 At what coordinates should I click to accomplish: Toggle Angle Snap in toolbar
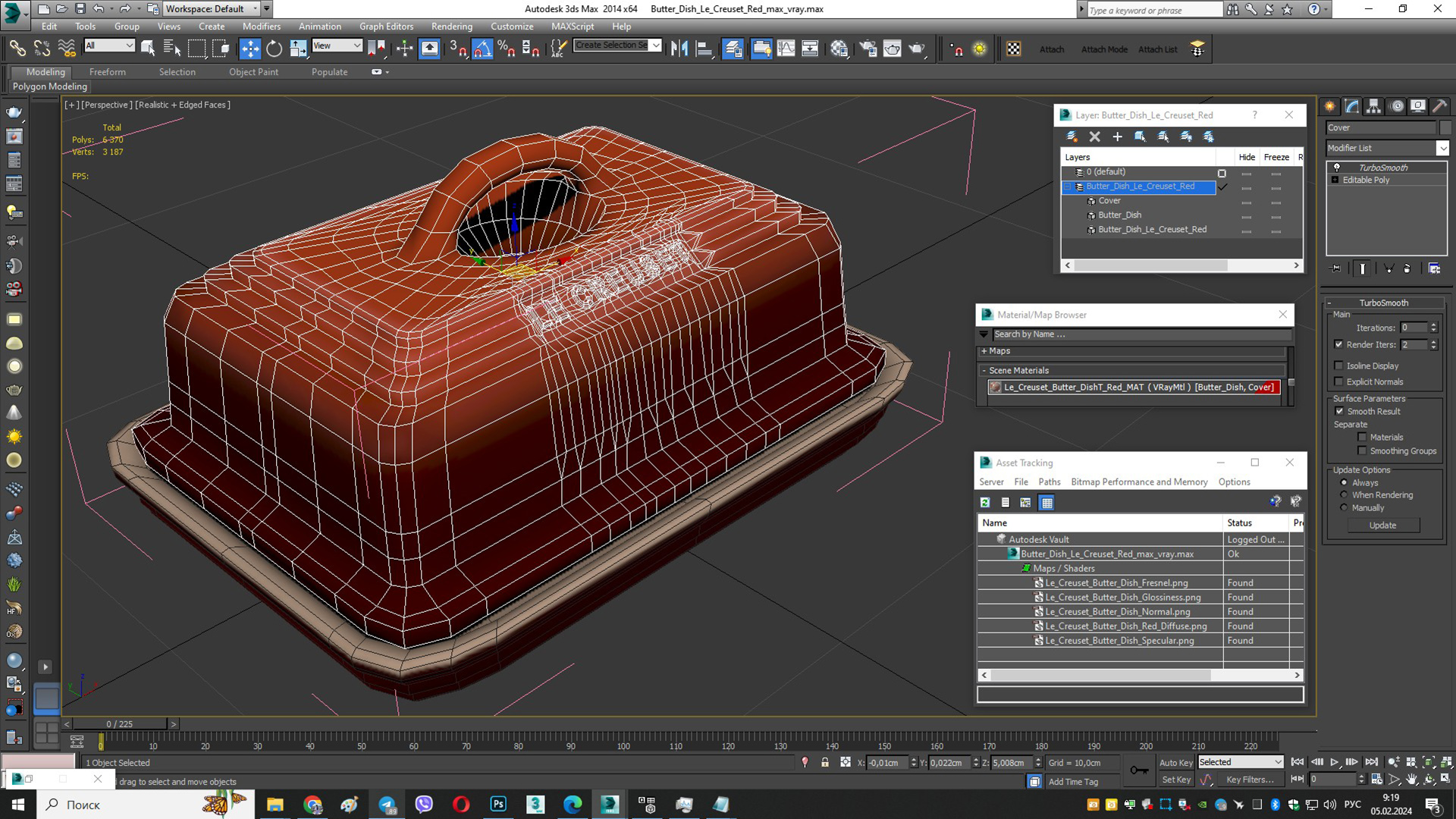(x=482, y=49)
